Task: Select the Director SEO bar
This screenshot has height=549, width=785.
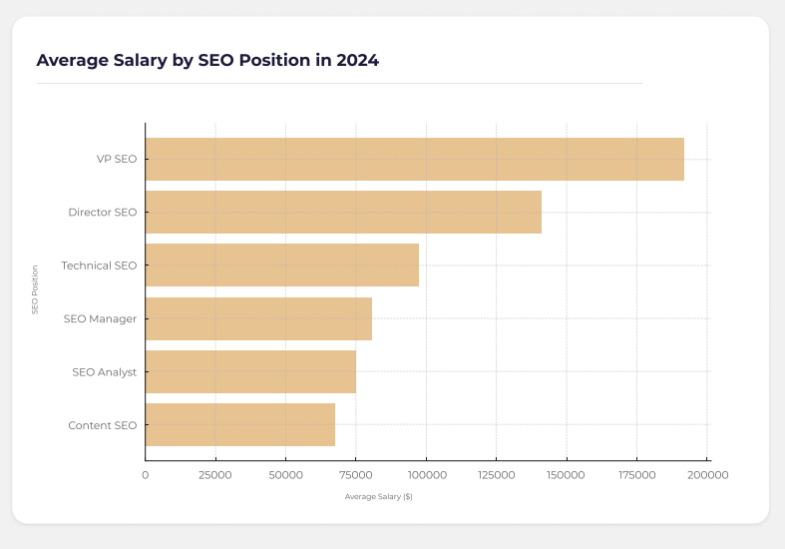Action: click(x=343, y=212)
